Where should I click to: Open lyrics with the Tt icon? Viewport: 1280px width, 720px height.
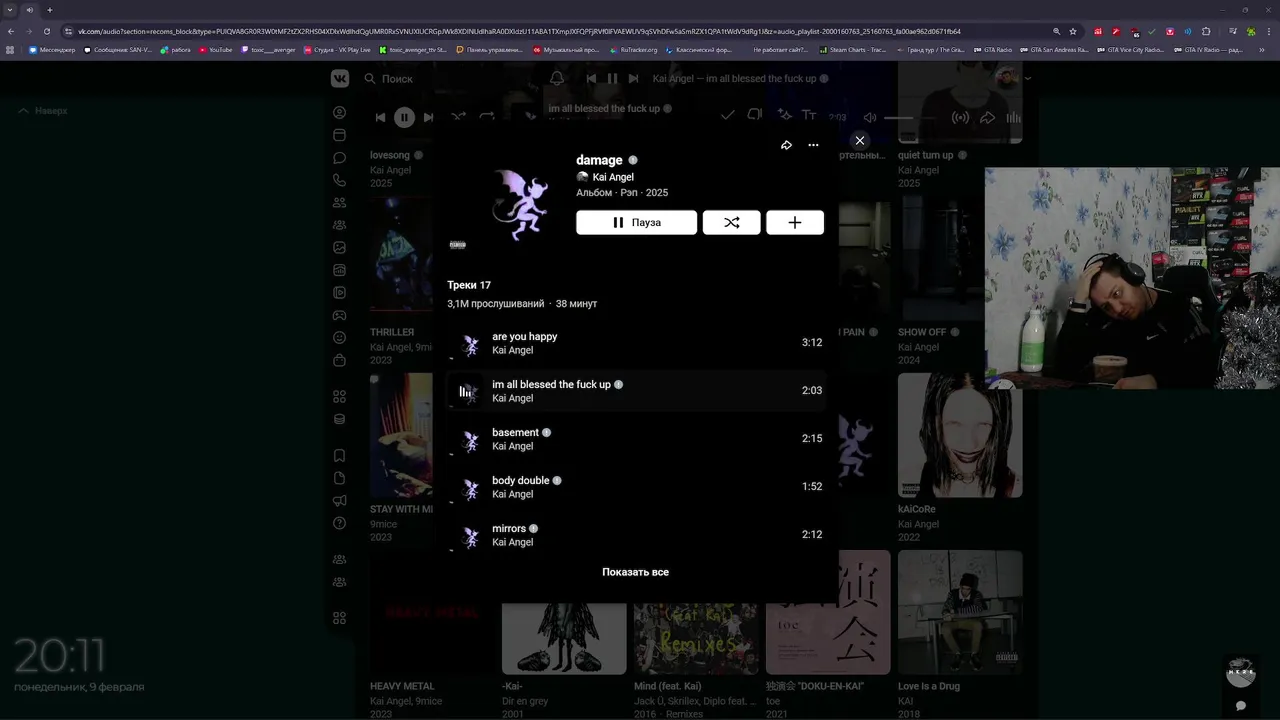pos(809,116)
